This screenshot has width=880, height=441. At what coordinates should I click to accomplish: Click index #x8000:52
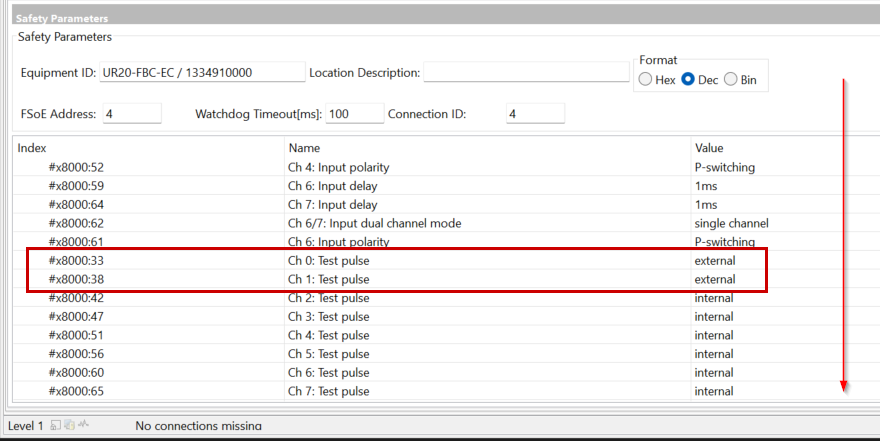point(76,167)
